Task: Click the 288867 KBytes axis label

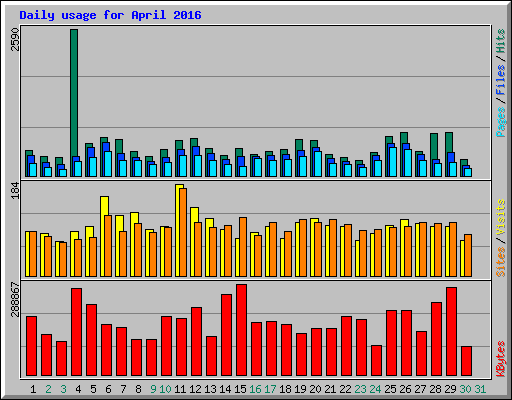Action: point(15,299)
